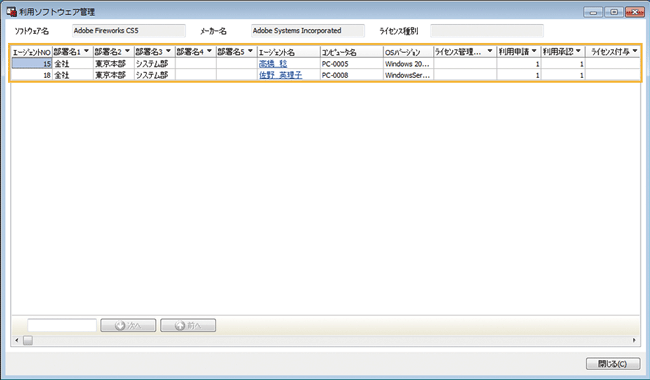The image size is (650, 380).
Task: Click the horizontal scrollbar thumb
Action: click(x=28, y=340)
